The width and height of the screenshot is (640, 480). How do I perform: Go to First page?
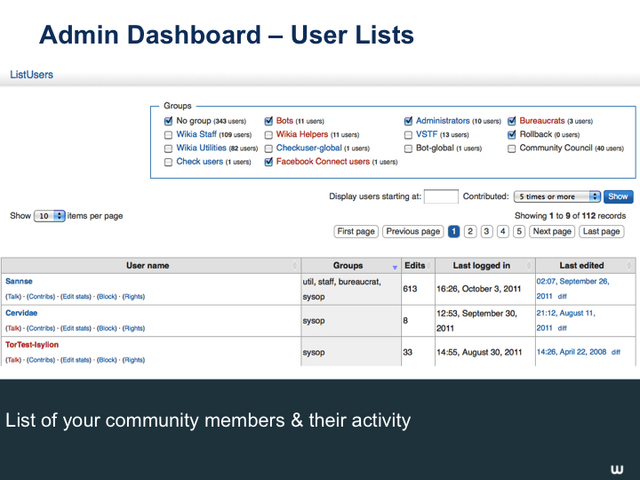tap(356, 231)
